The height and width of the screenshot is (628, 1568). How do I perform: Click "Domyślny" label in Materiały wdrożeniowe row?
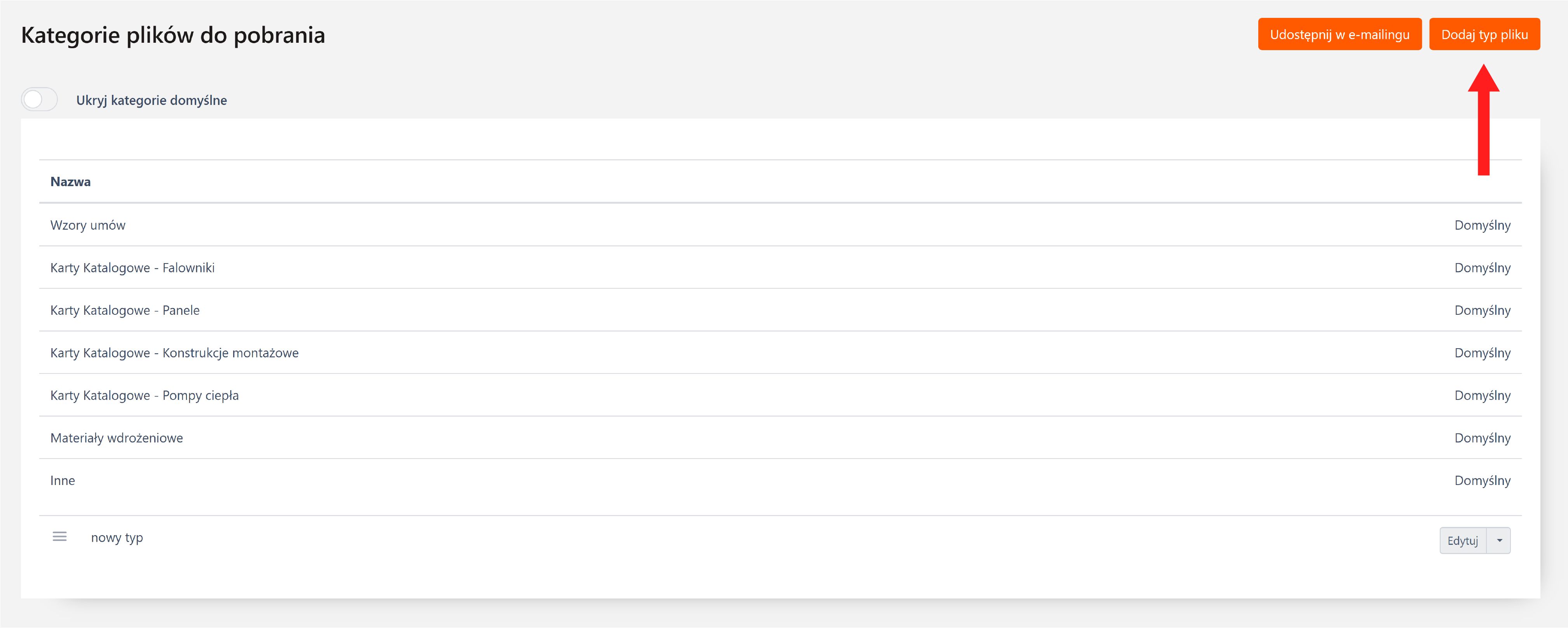coord(1482,438)
